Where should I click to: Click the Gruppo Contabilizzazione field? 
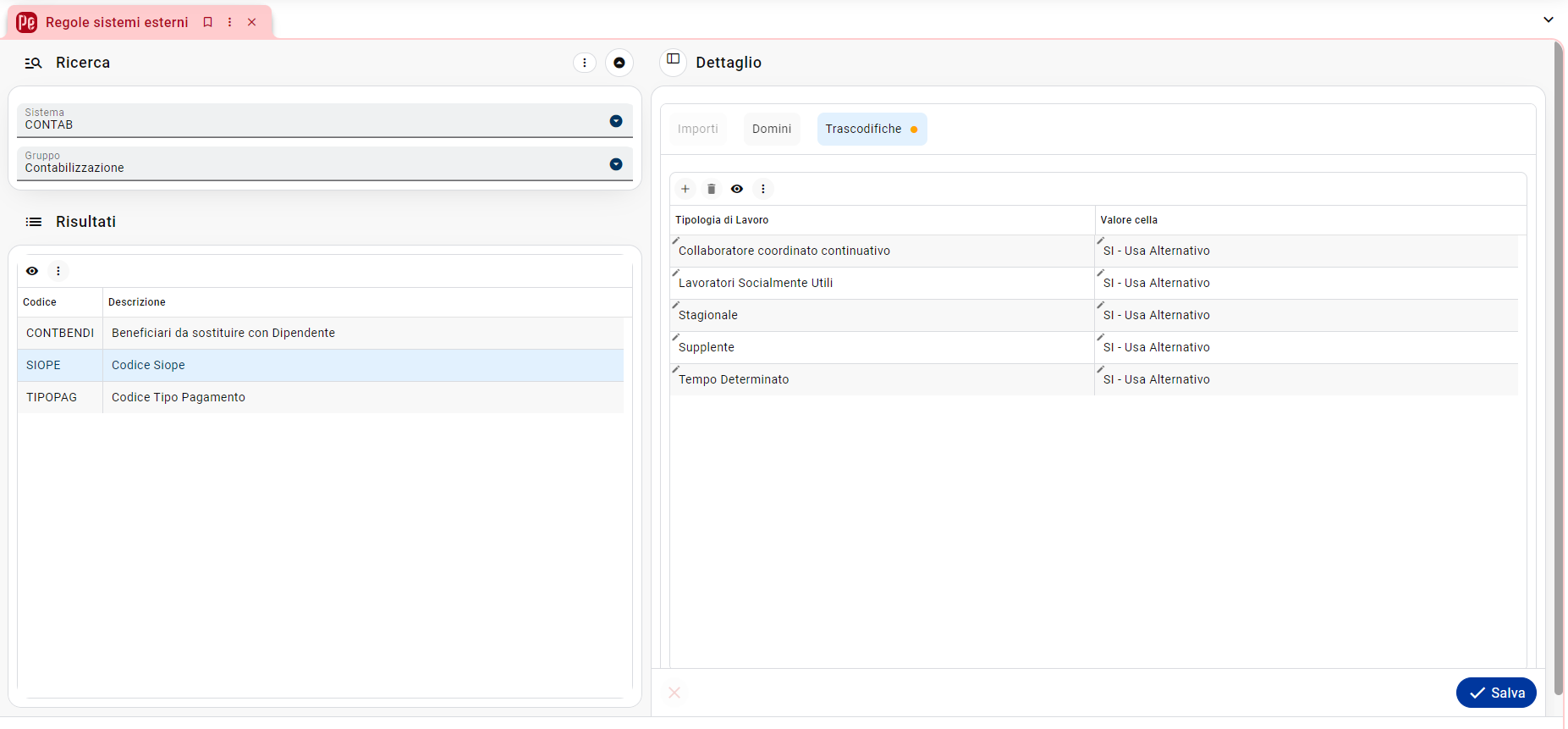325,163
